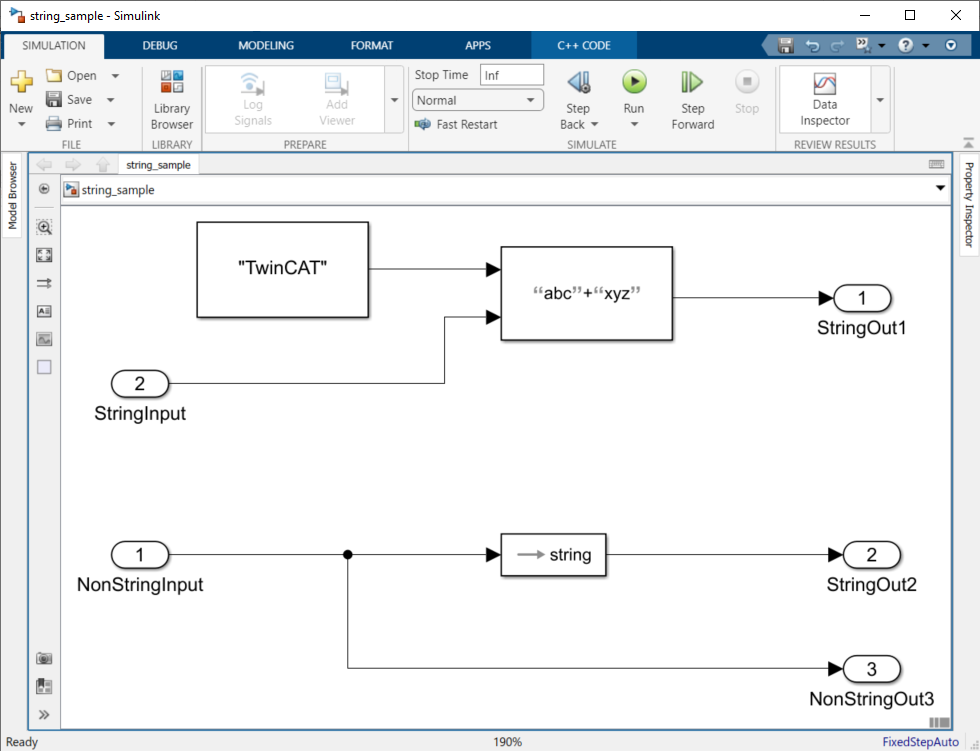Switch to the APPS tab
The width and height of the screenshot is (980, 751).
click(478, 46)
